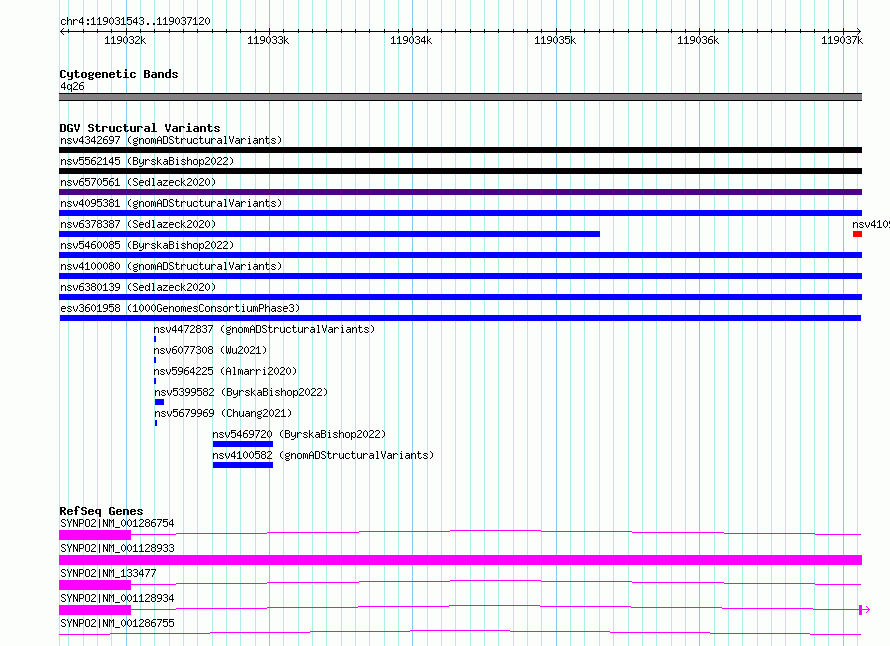The height and width of the screenshot is (646, 890).
Task: Open the nsv5399582 ByrskaBishop2022 label
Action: coord(241,392)
